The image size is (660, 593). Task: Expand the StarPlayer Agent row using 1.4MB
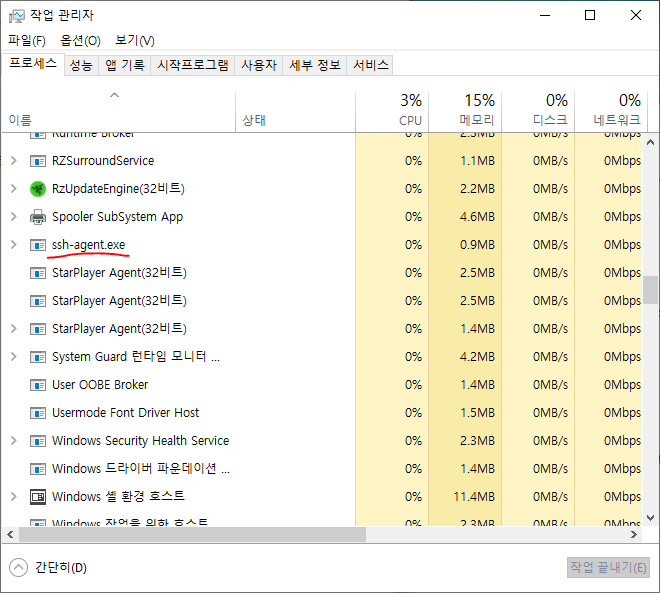[x=13, y=328]
